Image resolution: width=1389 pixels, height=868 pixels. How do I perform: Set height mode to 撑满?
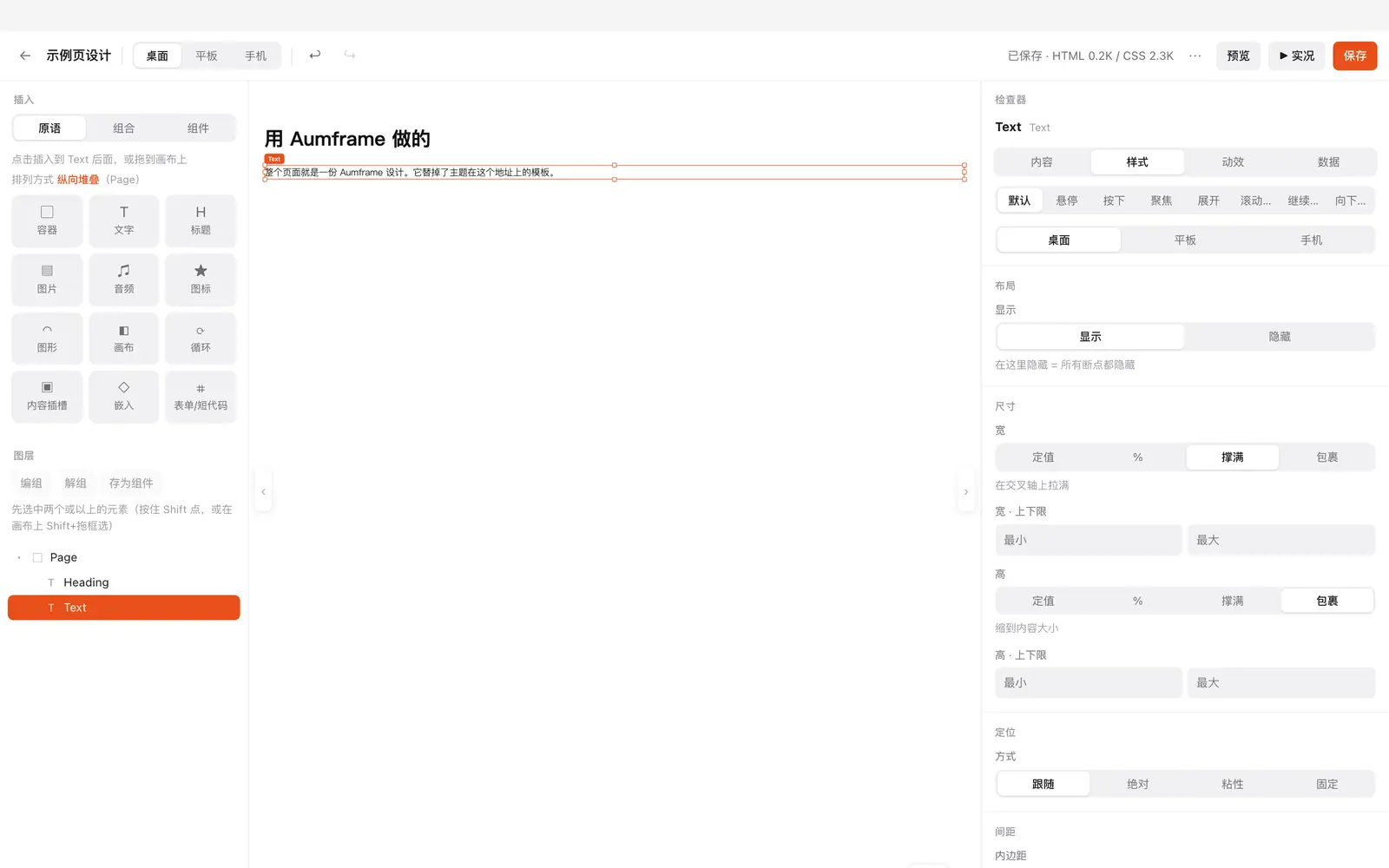pos(1232,601)
